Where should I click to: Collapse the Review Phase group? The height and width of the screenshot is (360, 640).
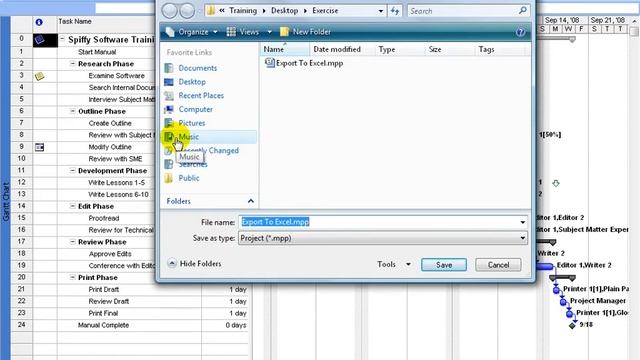(73, 242)
